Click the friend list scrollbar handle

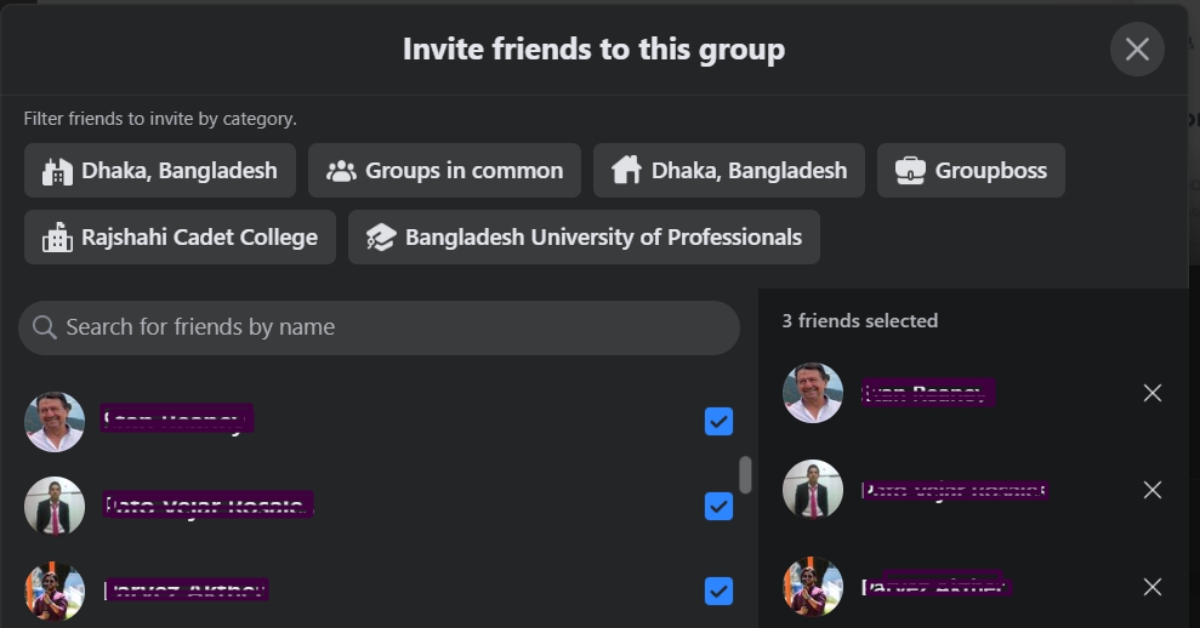coord(745,475)
